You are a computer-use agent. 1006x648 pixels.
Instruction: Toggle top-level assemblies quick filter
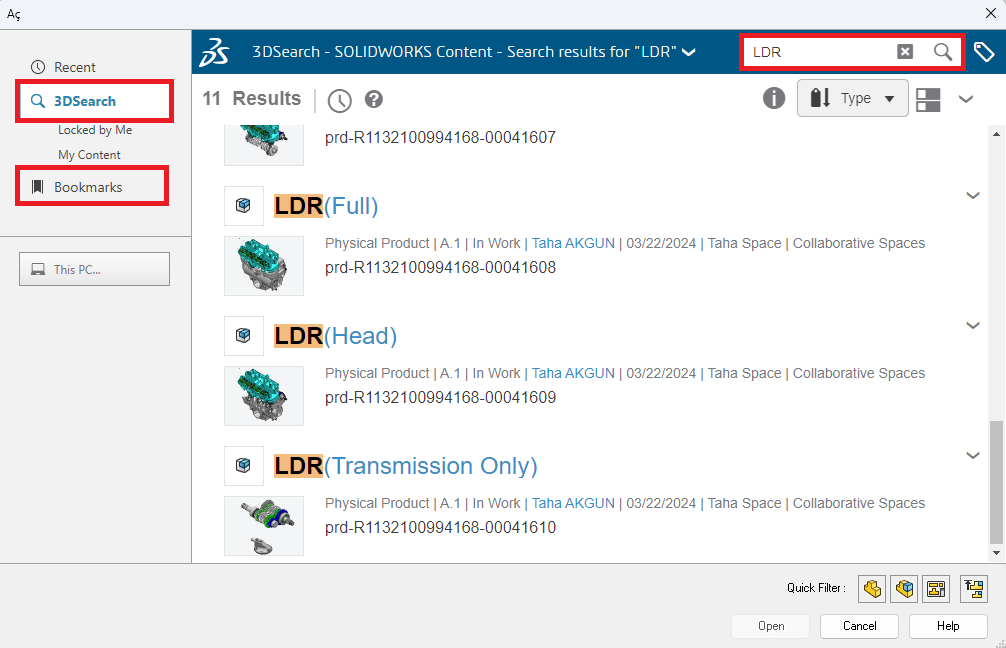pos(973,589)
